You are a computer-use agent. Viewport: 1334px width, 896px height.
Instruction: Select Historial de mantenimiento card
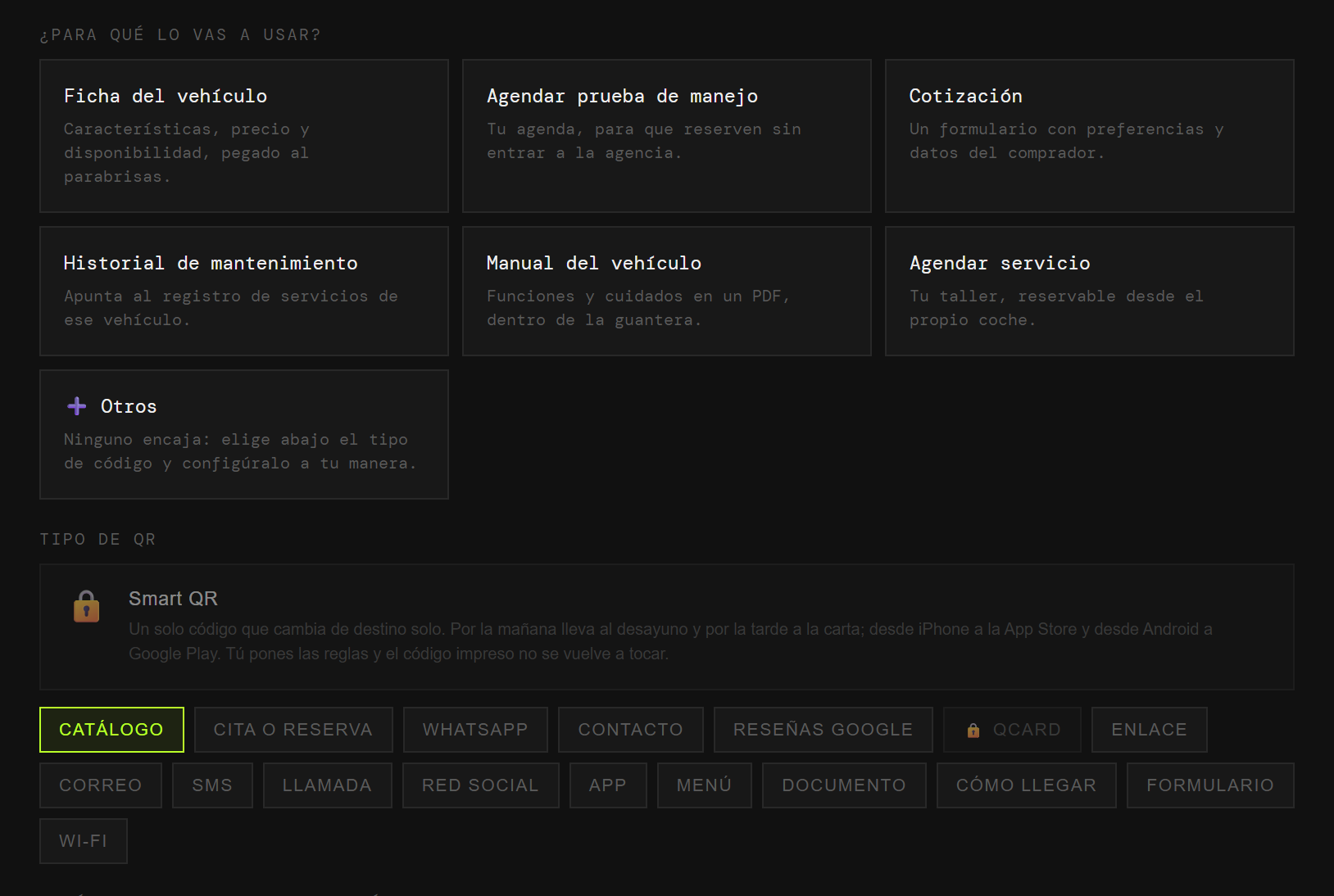click(x=244, y=292)
